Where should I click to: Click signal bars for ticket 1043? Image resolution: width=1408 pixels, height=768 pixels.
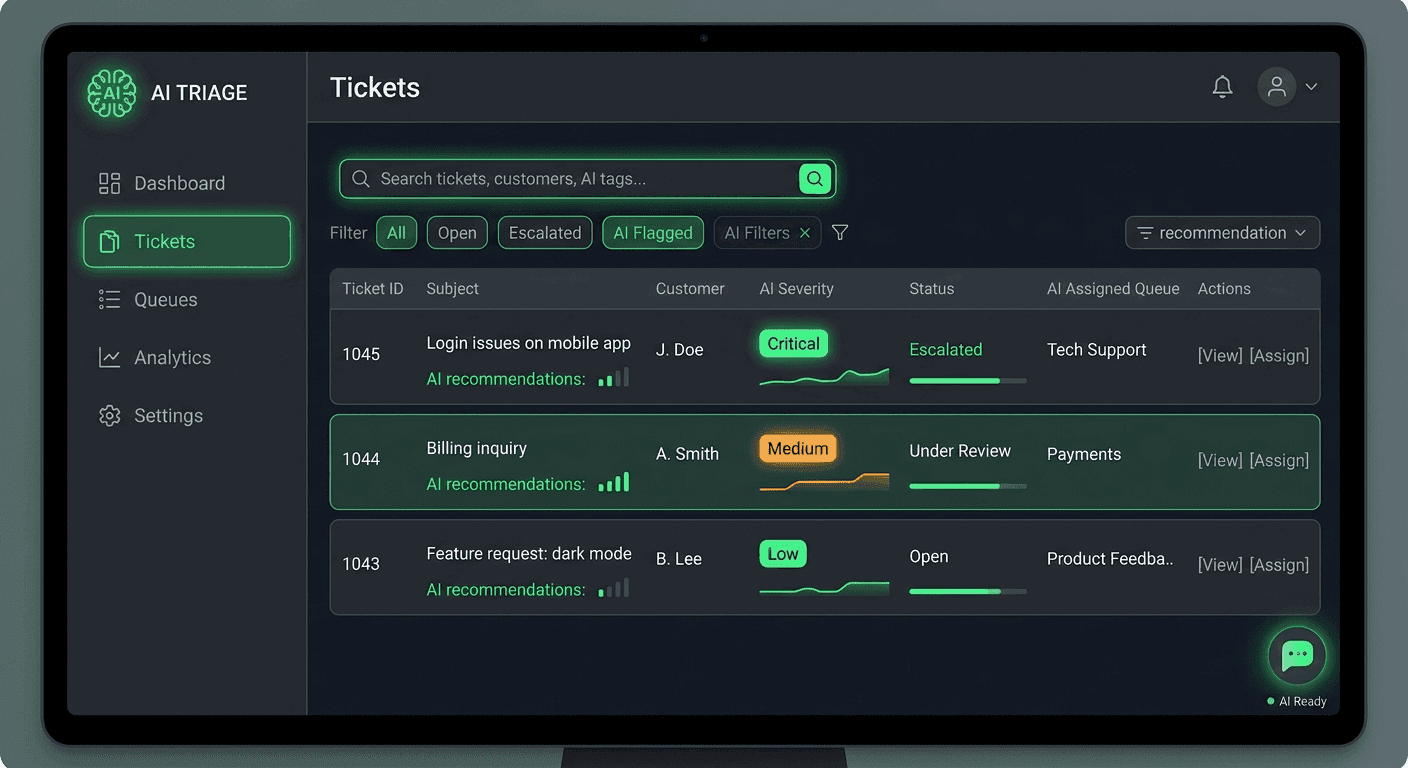tap(614, 588)
